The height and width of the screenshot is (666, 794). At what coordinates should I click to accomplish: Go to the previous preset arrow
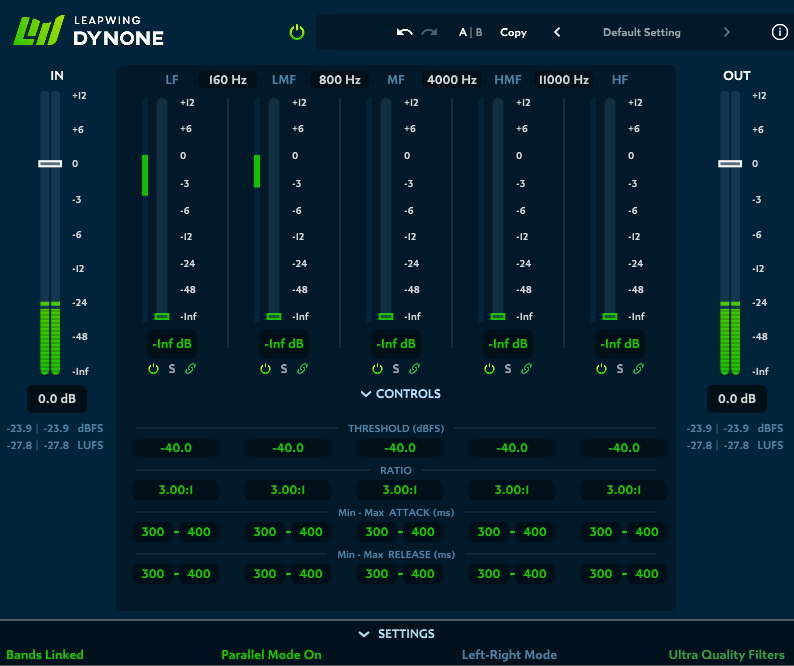click(x=557, y=32)
